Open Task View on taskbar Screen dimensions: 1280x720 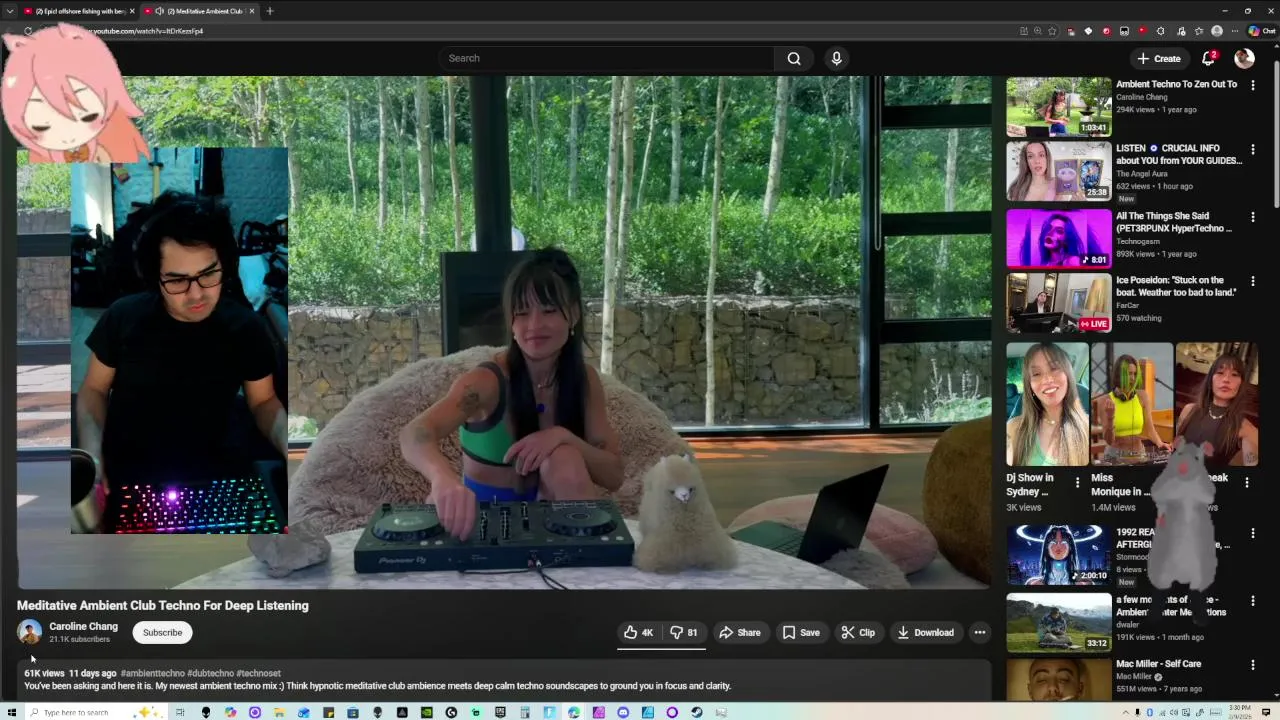[x=180, y=712]
